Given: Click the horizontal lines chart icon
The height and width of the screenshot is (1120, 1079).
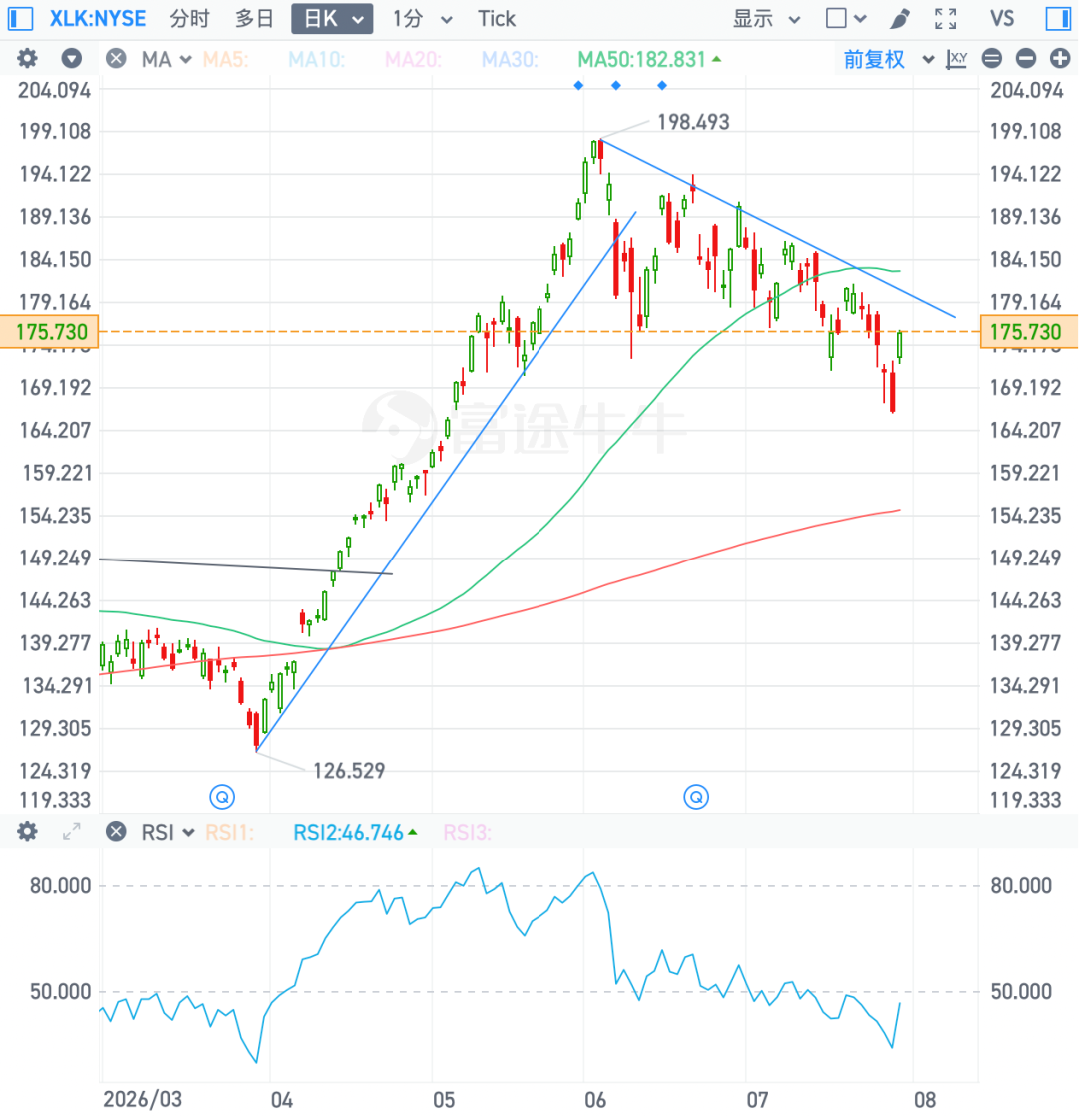Looking at the screenshot, I should pyautogui.click(x=992, y=59).
